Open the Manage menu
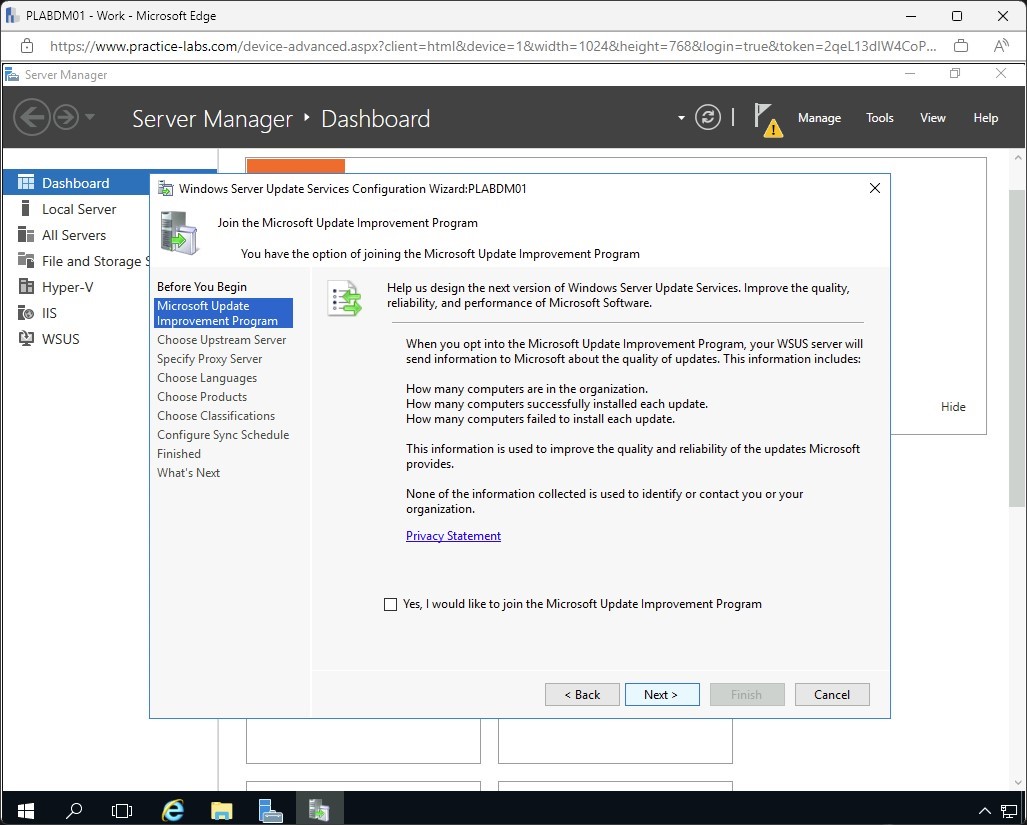Viewport: 1027px width, 825px height. point(819,118)
